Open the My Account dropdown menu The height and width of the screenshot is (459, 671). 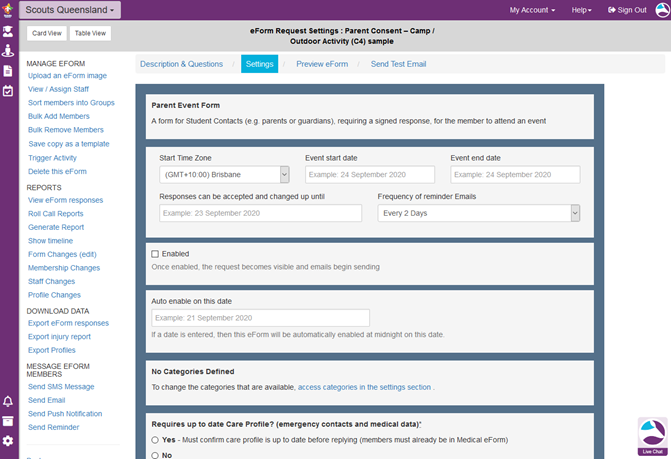pyautogui.click(x=532, y=10)
